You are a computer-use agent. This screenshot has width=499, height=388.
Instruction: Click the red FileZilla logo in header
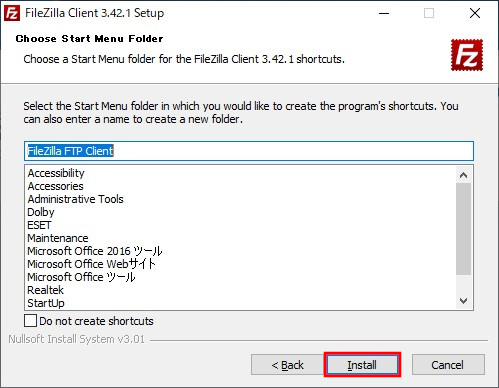pyautogui.click(x=467, y=55)
